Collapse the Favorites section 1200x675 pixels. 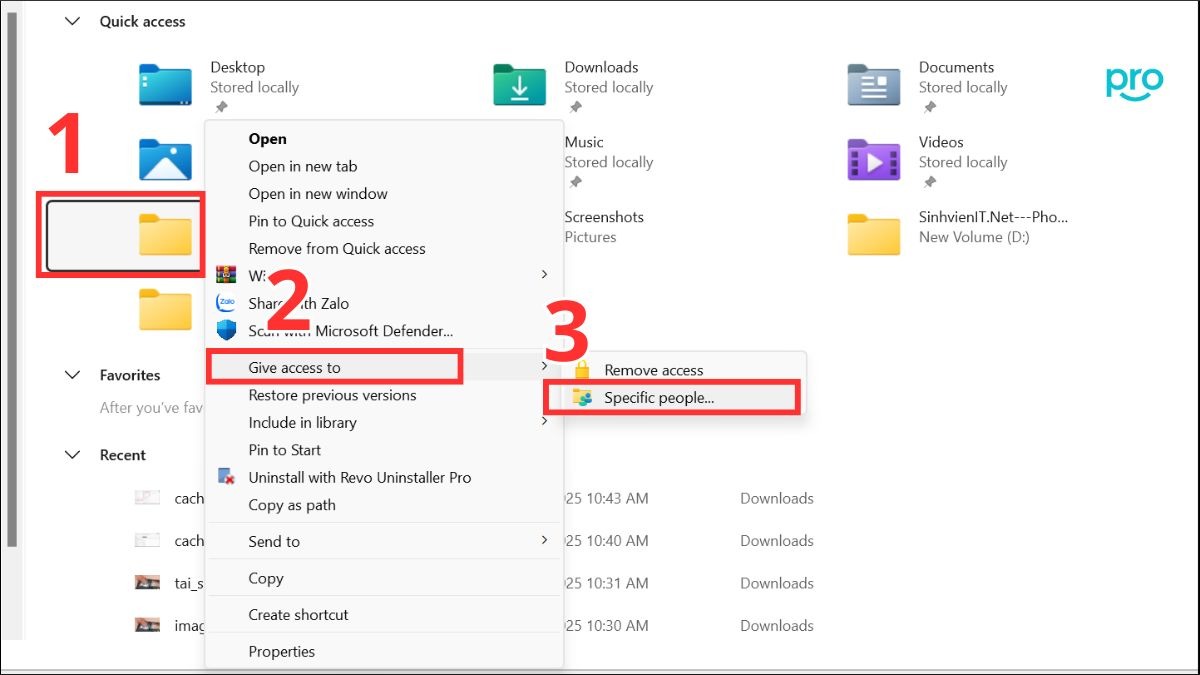(72, 375)
